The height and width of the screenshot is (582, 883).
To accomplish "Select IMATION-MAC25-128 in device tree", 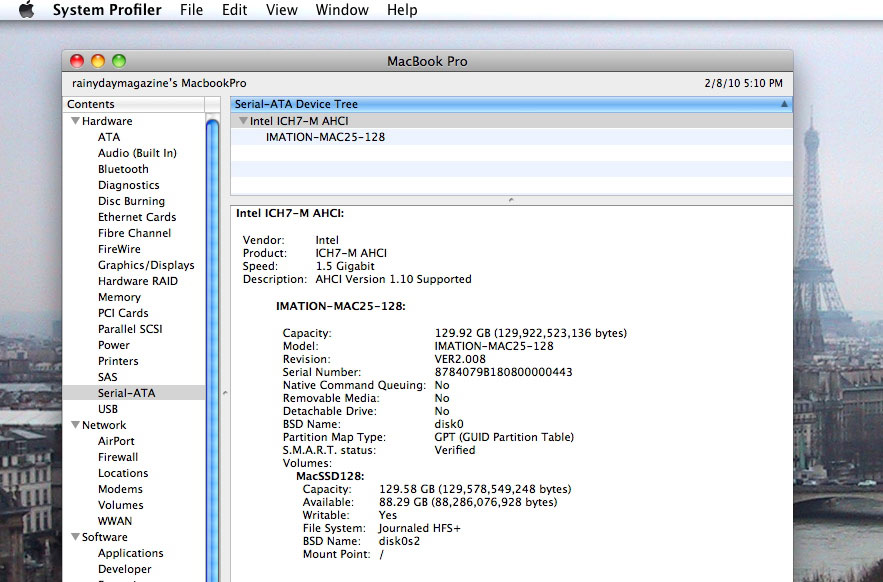I will pyautogui.click(x=325, y=137).
